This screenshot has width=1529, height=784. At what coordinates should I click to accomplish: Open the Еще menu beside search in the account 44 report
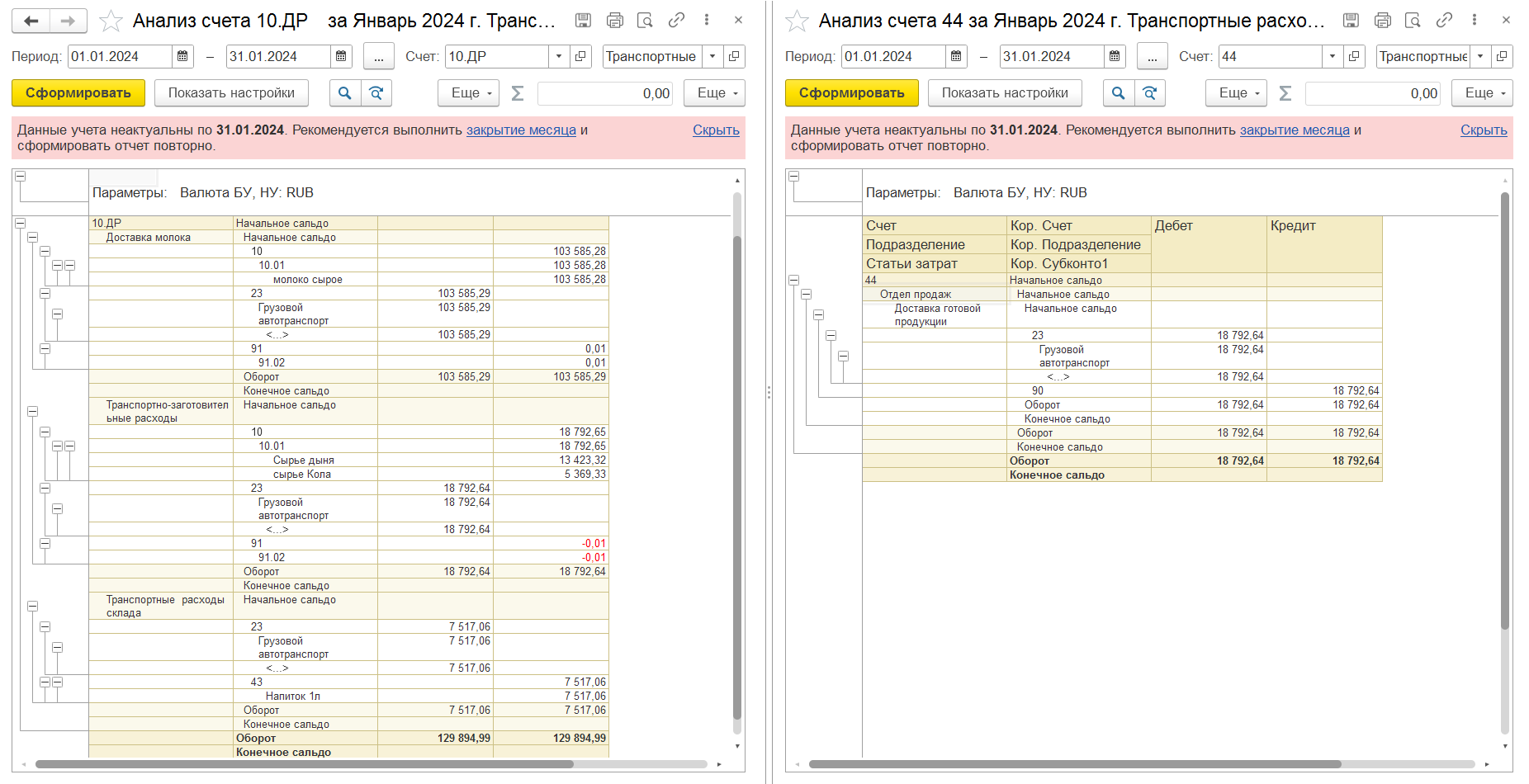pos(1237,93)
